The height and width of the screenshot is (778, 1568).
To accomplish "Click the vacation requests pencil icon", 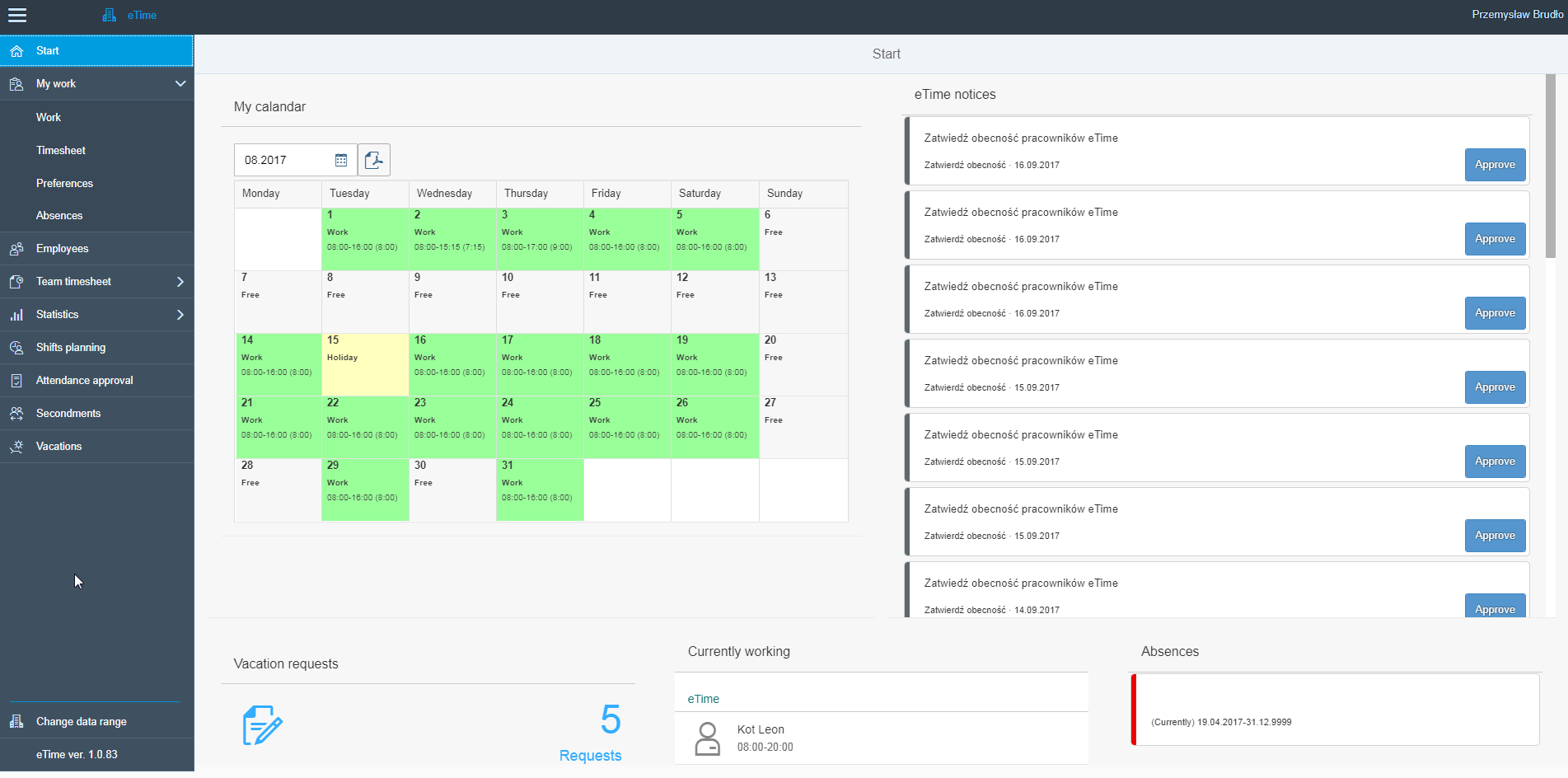I will (x=262, y=724).
